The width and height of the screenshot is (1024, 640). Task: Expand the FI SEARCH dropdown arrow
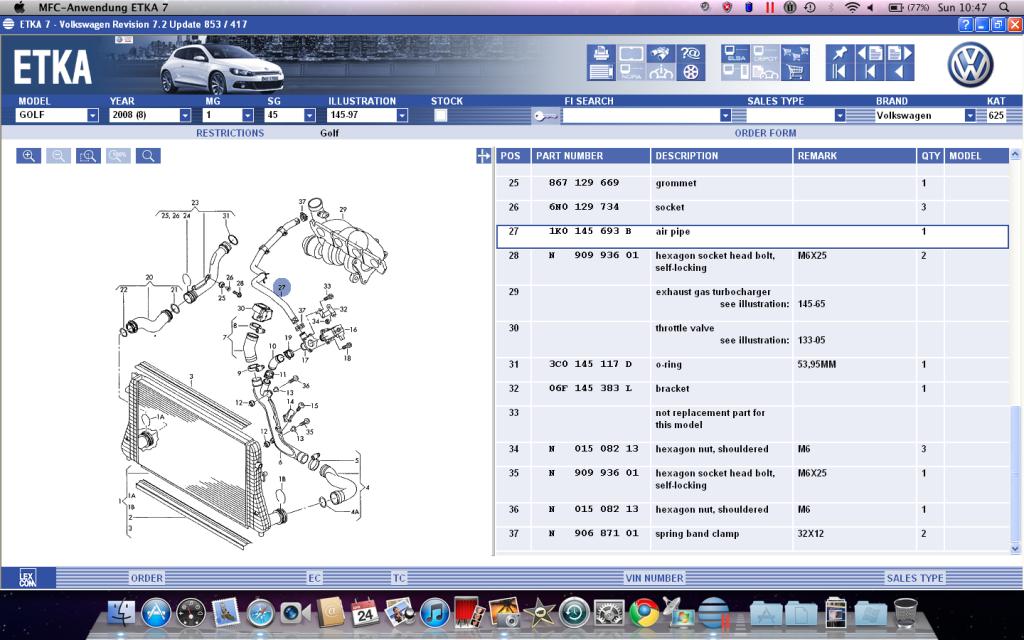tap(725, 116)
